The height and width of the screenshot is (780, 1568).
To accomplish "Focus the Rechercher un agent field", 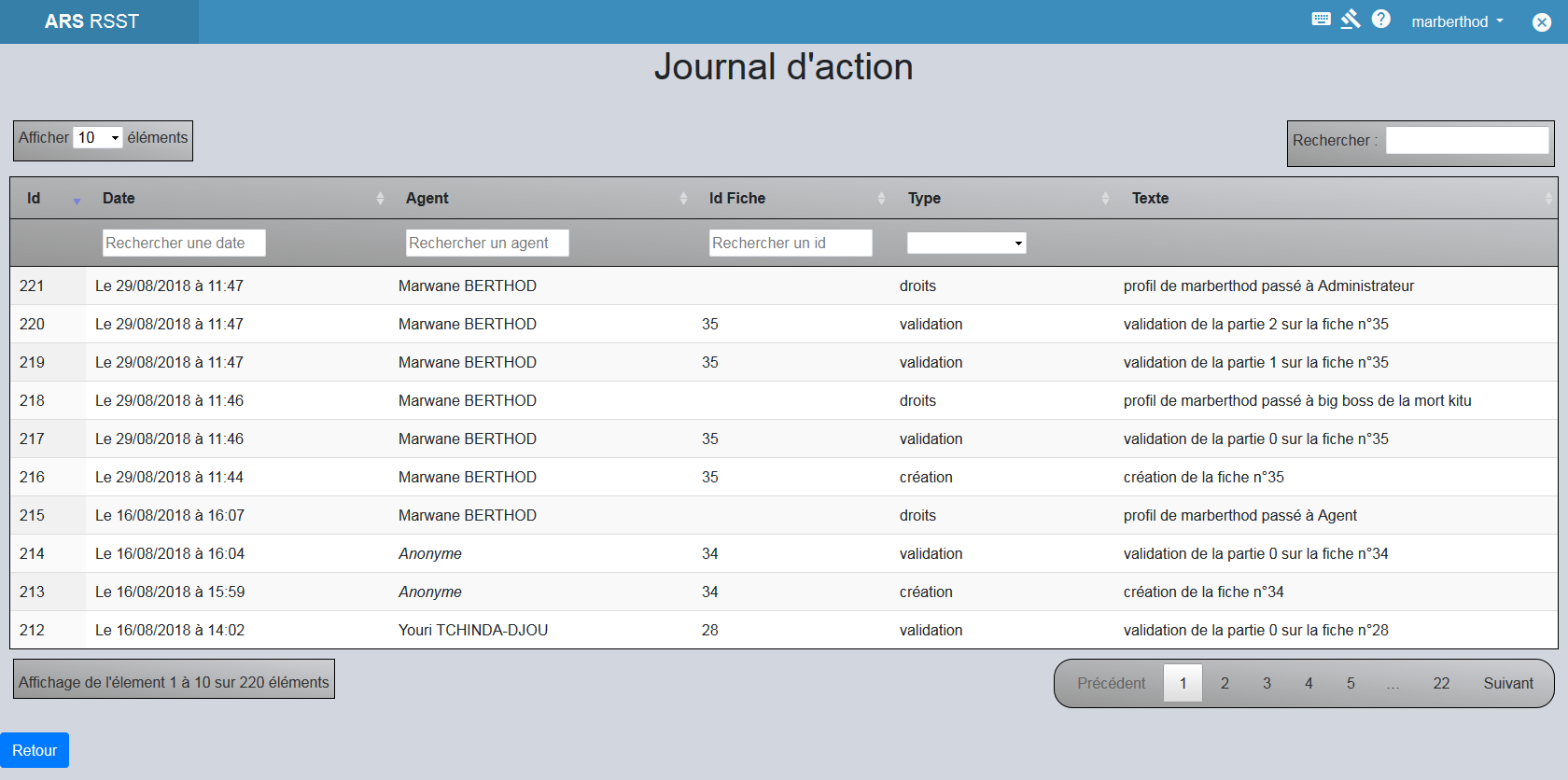I will 487,243.
